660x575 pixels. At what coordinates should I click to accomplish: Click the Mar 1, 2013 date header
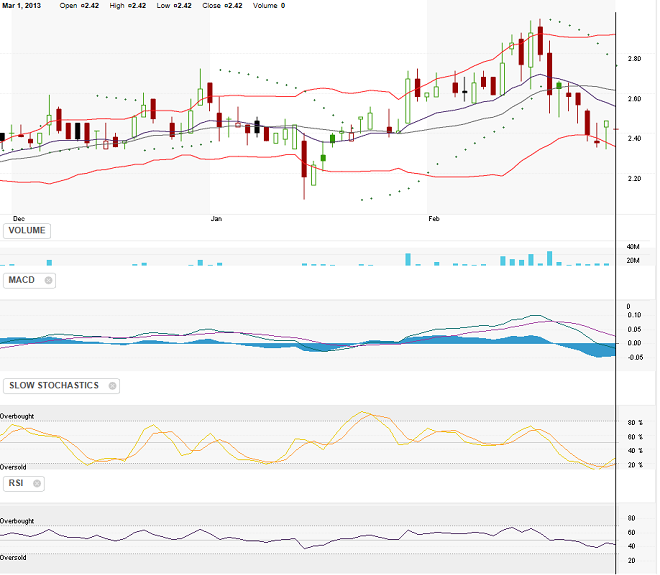click(21, 6)
